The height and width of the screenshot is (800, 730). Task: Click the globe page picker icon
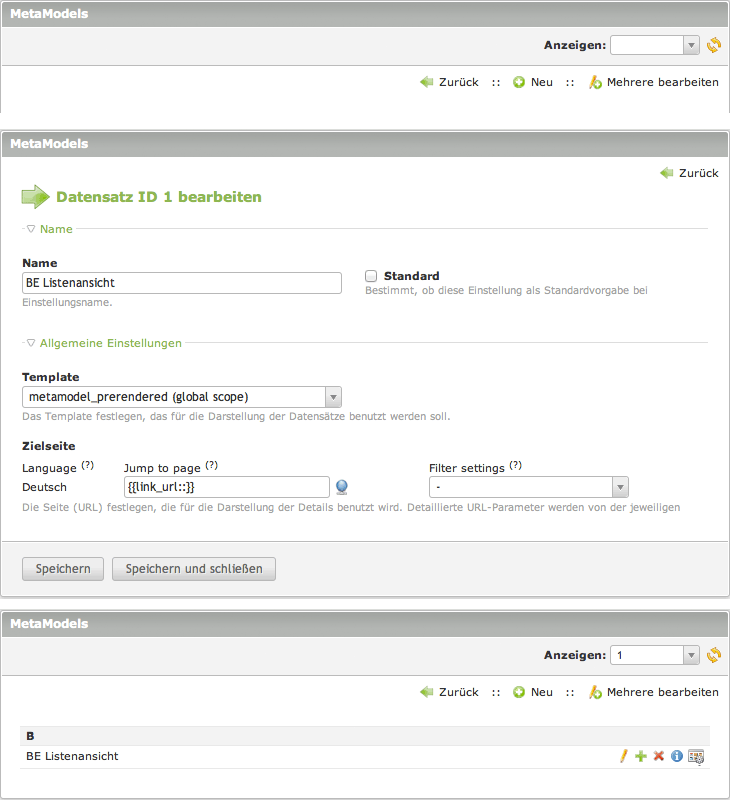[342, 487]
